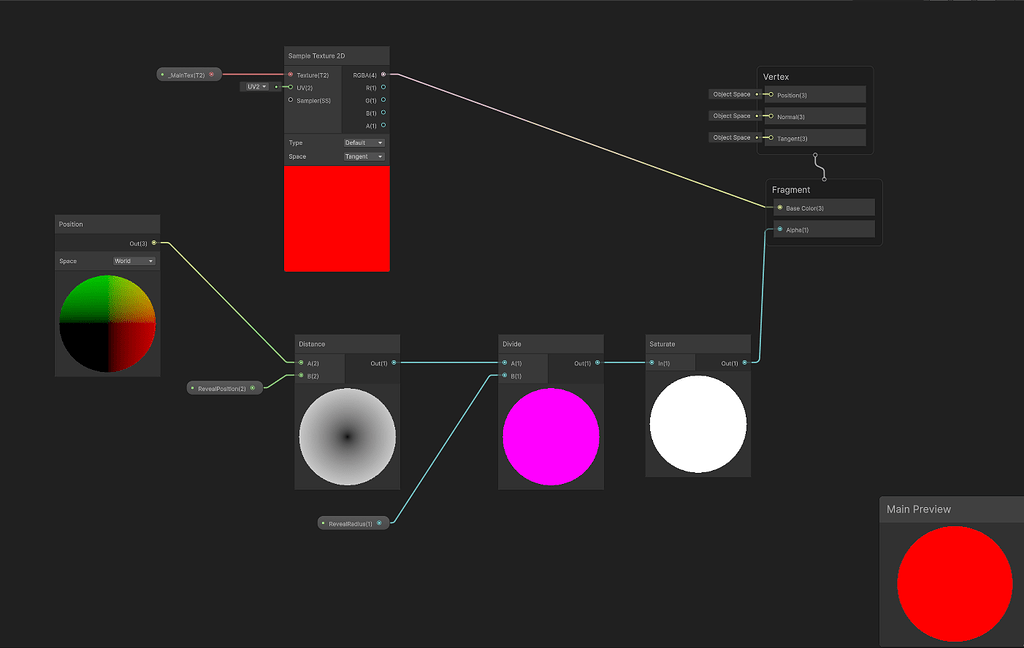Click the B(2) input port on Distance node
The width and height of the screenshot is (1024, 648).
pyautogui.click(x=301, y=375)
